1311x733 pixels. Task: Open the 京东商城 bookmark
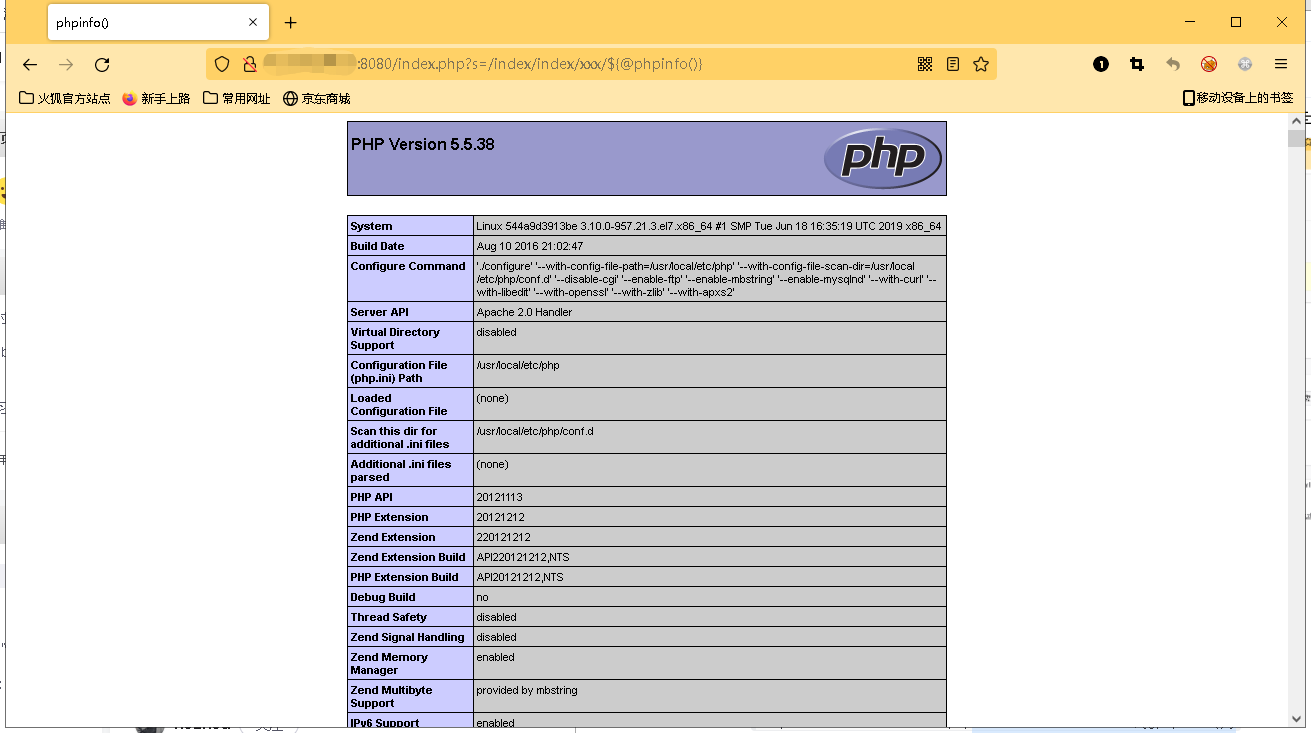[x=317, y=98]
